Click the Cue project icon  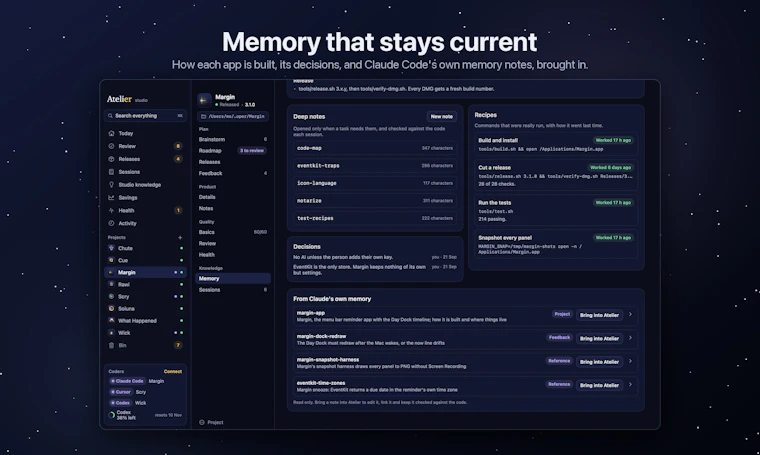click(x=111, y=260)
